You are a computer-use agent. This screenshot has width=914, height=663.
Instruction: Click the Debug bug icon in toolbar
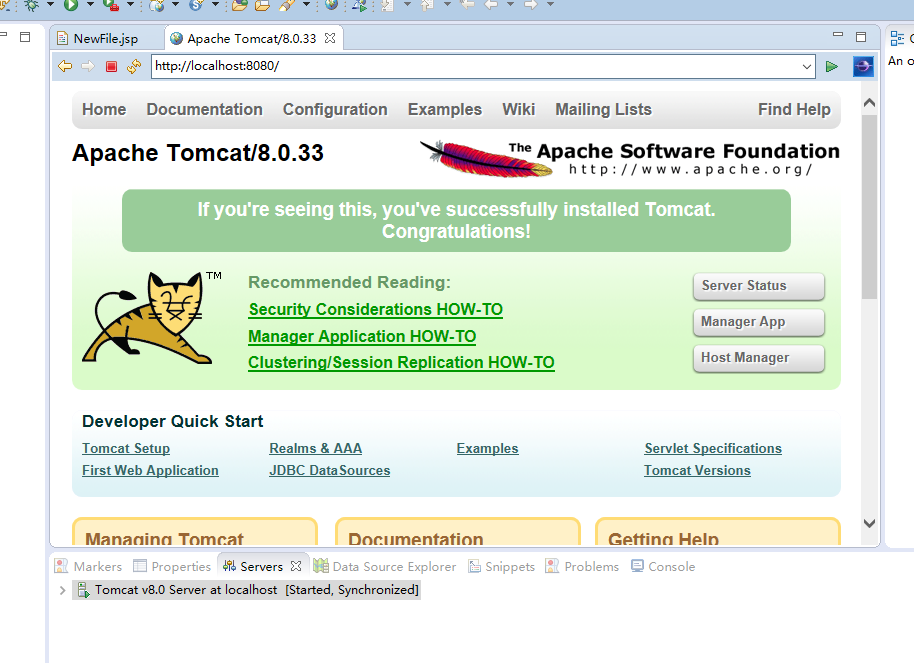click(31, 5)
